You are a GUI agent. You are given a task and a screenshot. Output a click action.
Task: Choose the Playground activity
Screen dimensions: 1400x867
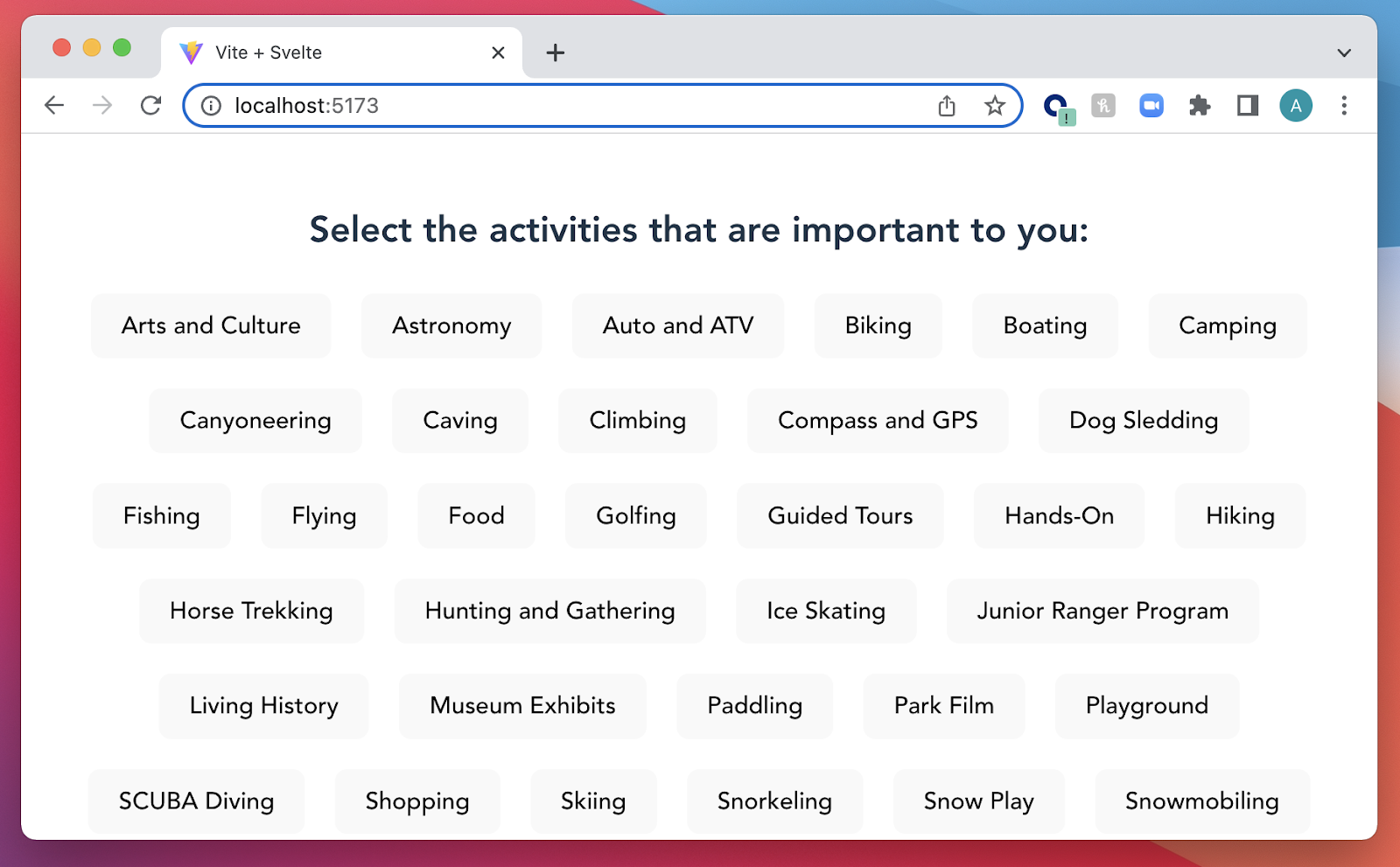click(x=1147, y=706)
